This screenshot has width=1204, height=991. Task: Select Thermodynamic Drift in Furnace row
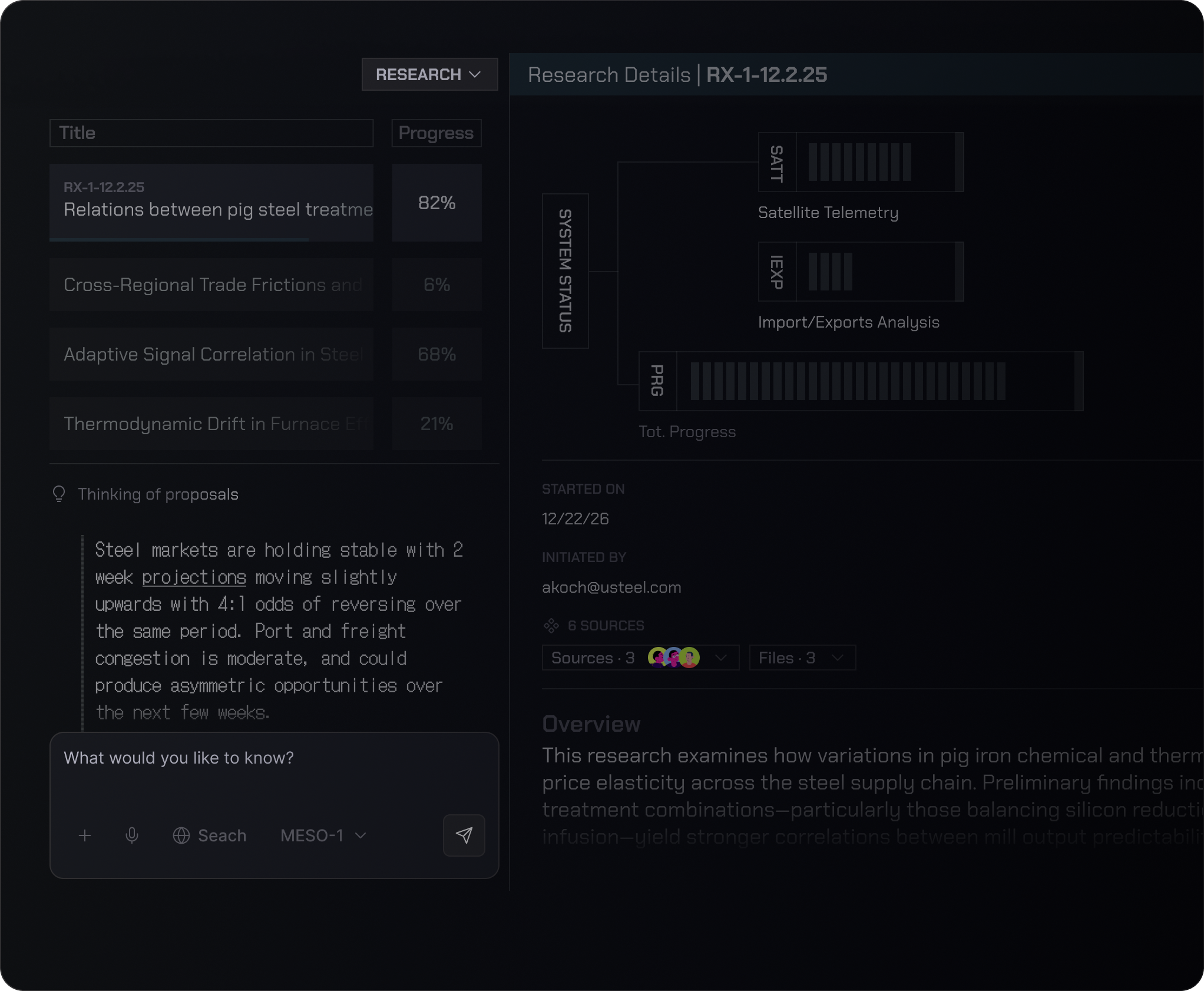(211, 424)
